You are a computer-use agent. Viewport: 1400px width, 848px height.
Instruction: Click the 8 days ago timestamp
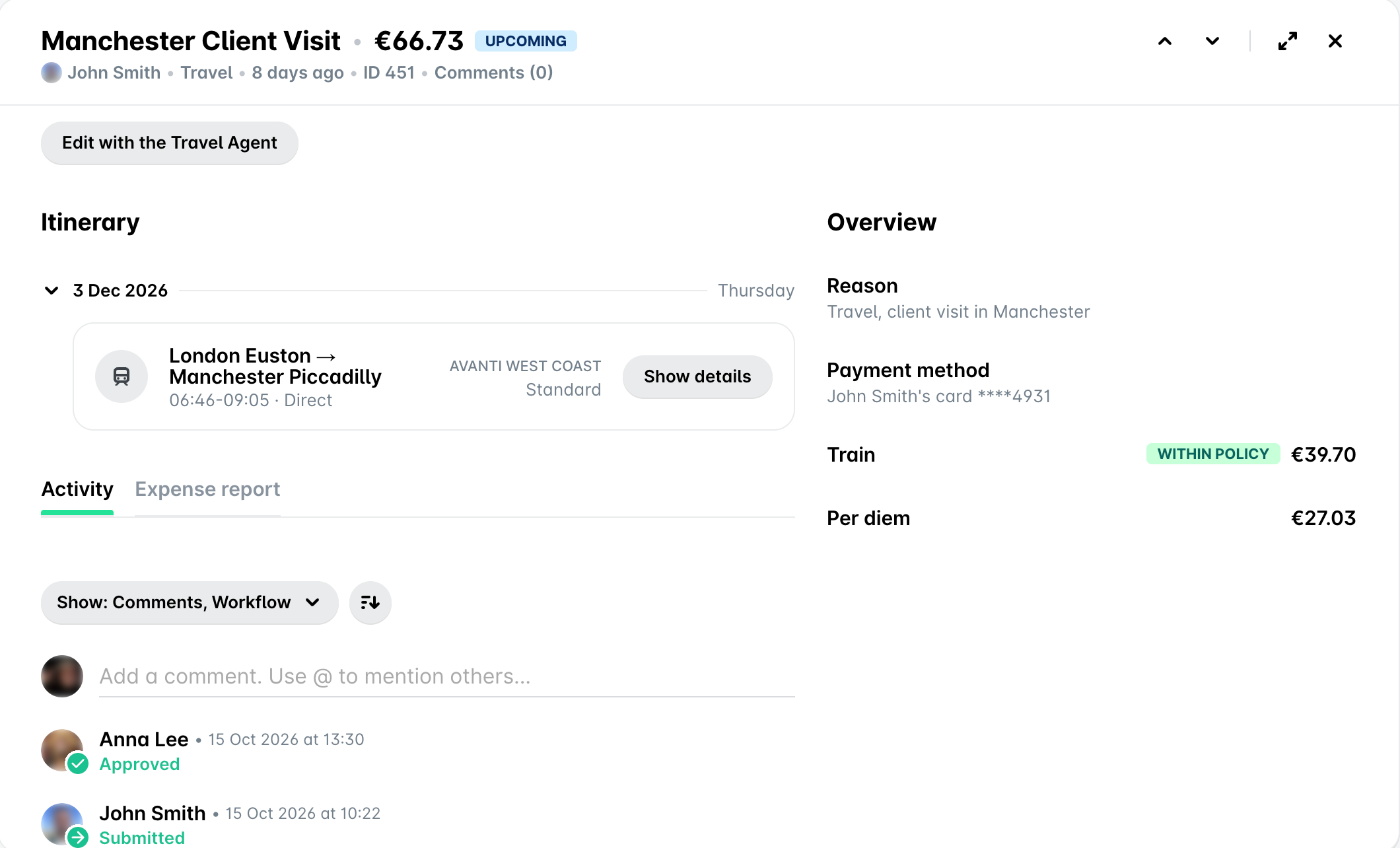pos(298,73)
